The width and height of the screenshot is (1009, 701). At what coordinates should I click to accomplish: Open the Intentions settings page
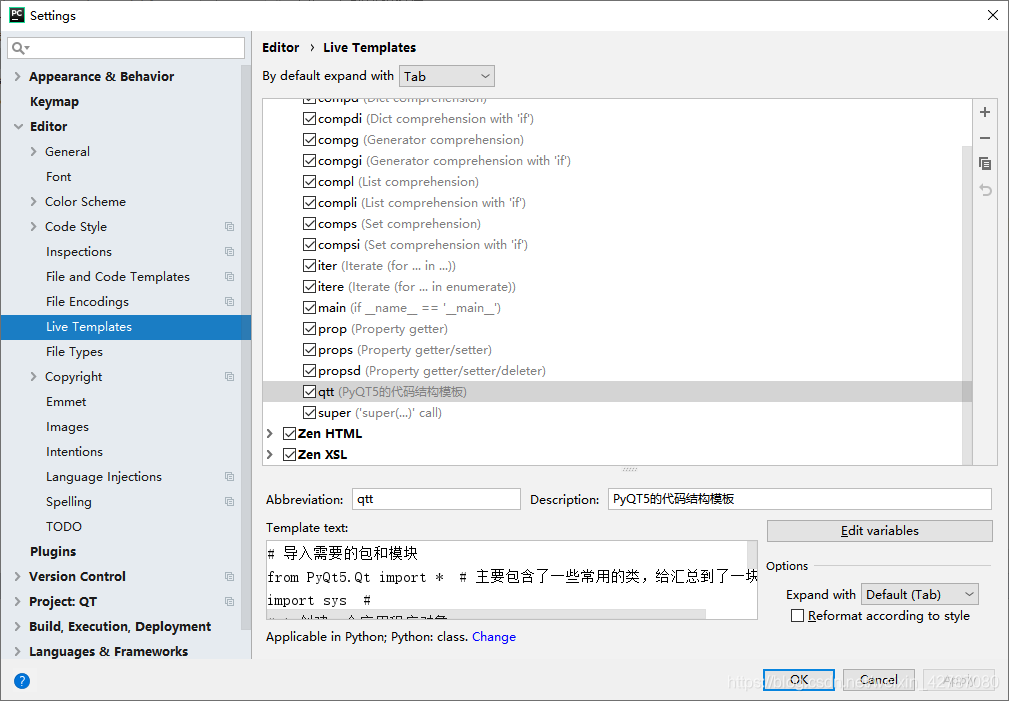[x=74, y=452]
